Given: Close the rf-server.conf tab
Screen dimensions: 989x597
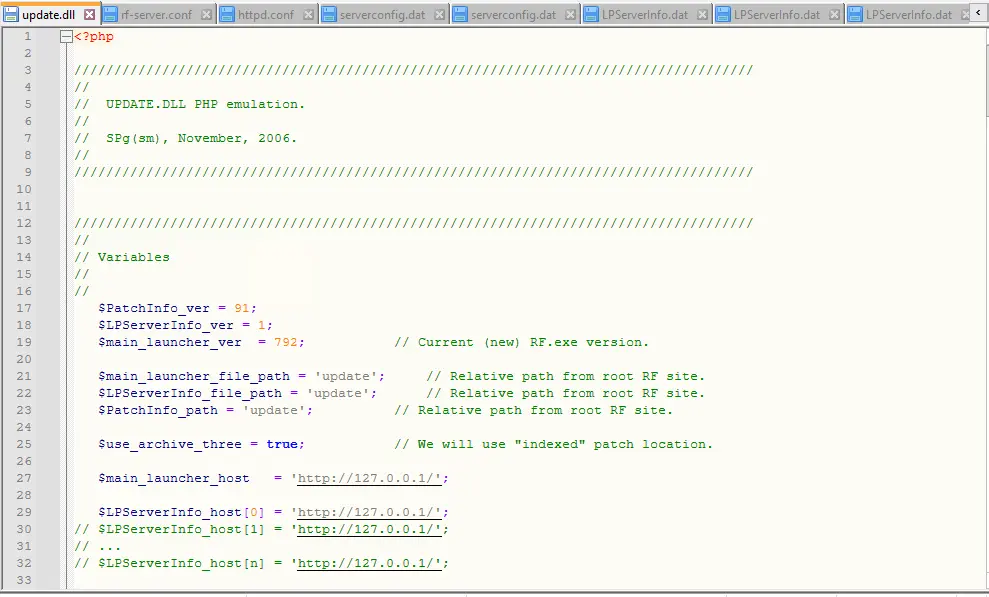Looking at the screenshot, I should click(x=206, y=14).
